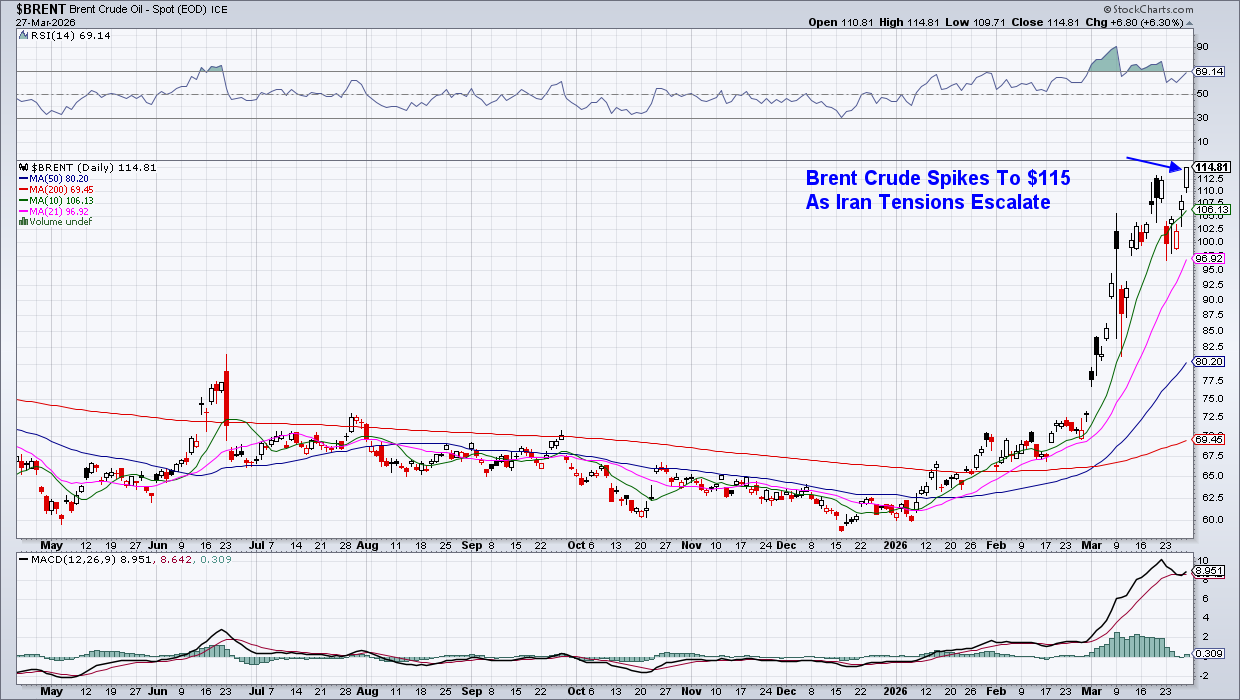Select the 2026 label on the x-axis

[x=896, y=546]
